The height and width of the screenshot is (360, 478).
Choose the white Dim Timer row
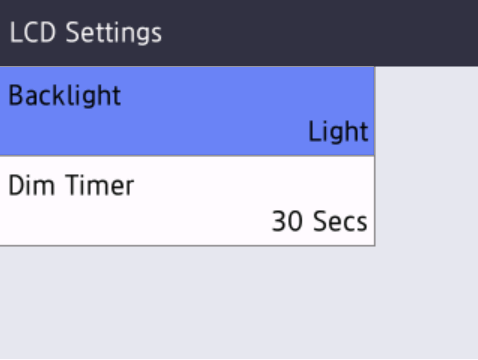[x=187, y=201]
